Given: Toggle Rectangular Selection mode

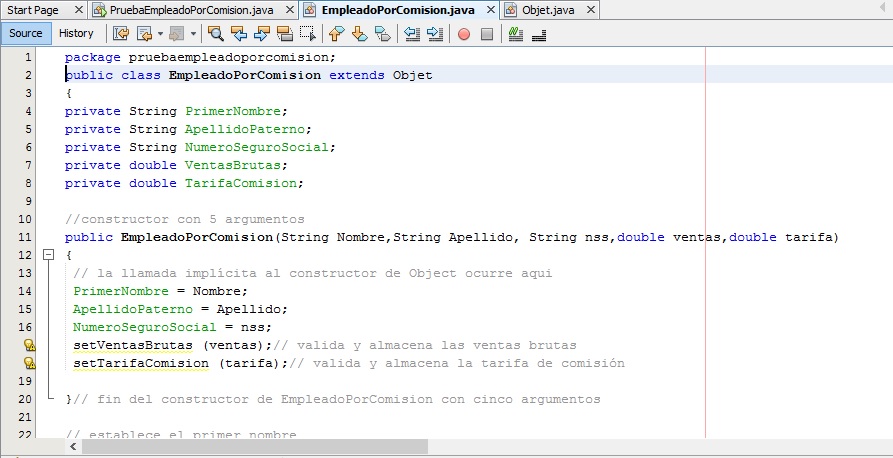Looking at the screenshot, I should (309, 33).
